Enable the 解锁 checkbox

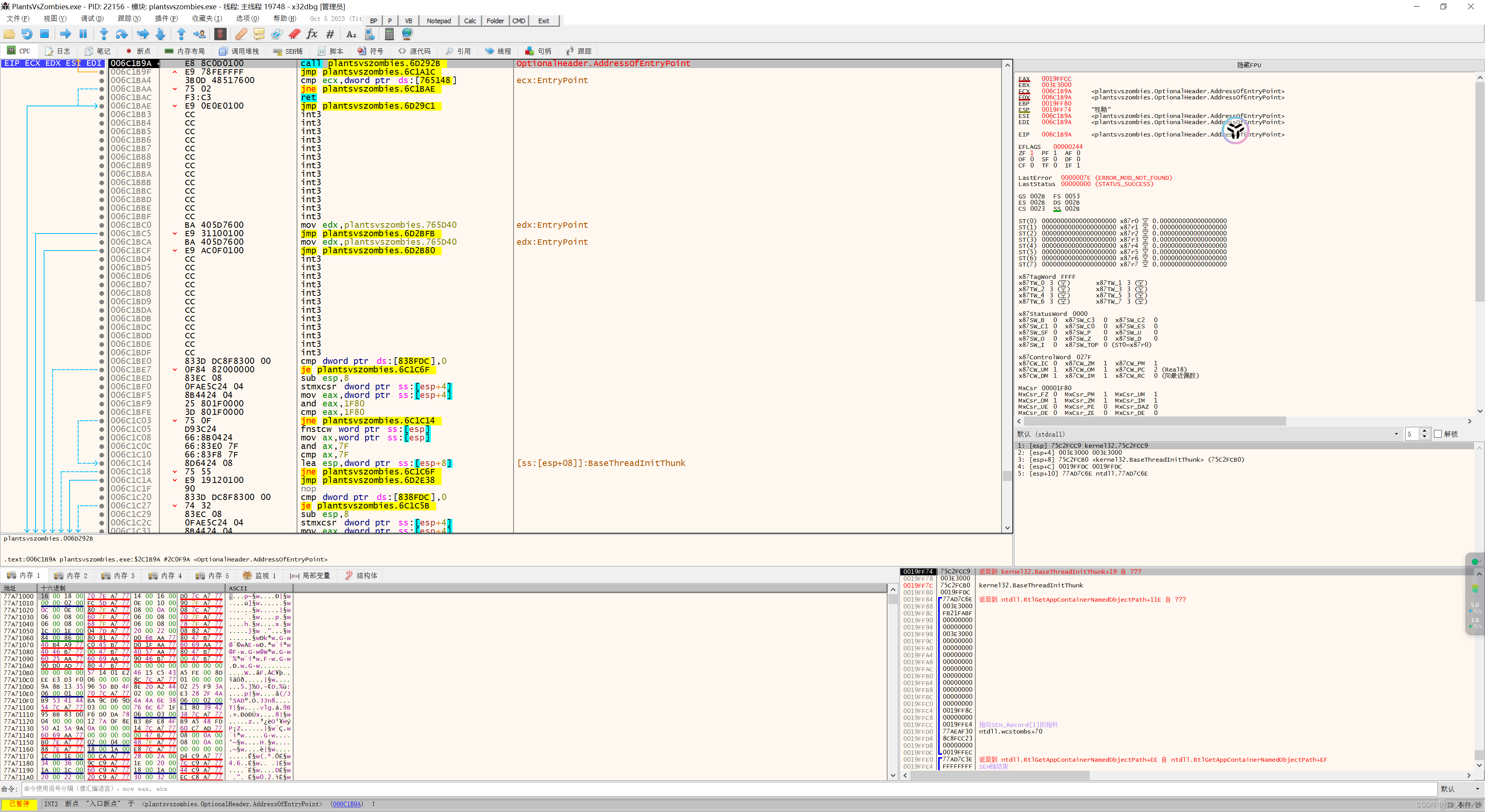[1437, 434]
